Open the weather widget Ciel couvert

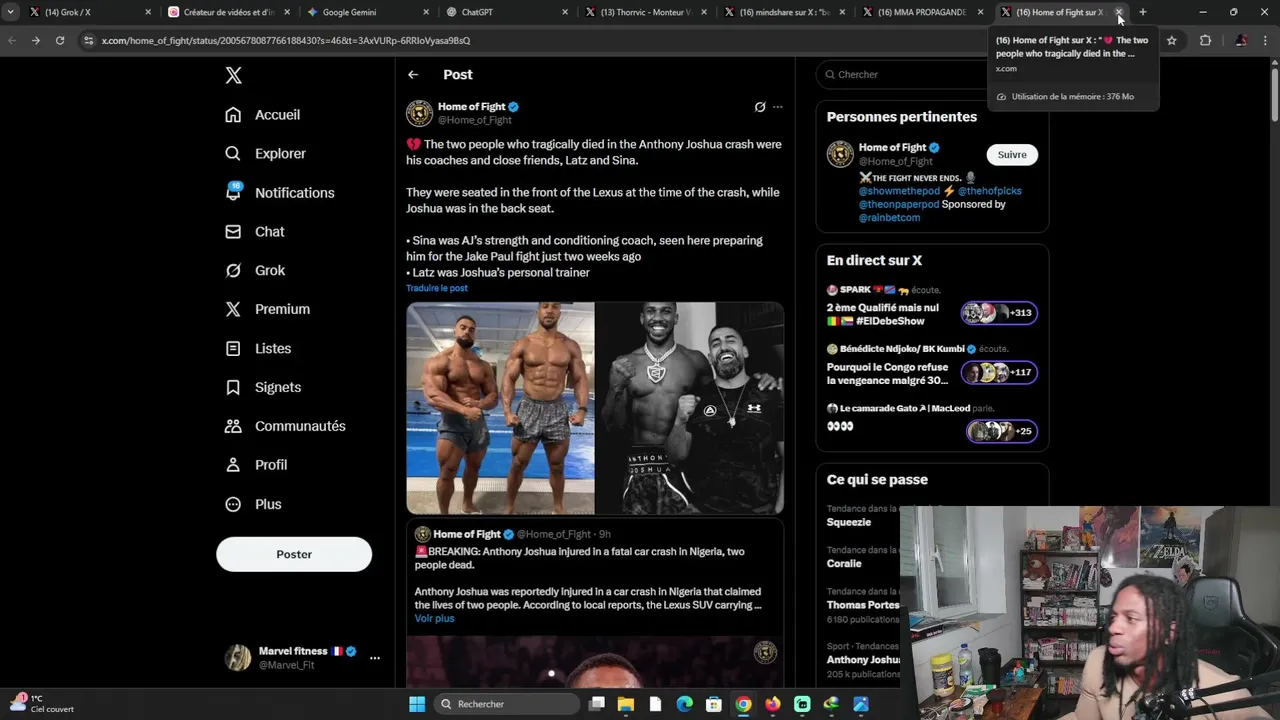pyautogui.click(x=40, y=704)
